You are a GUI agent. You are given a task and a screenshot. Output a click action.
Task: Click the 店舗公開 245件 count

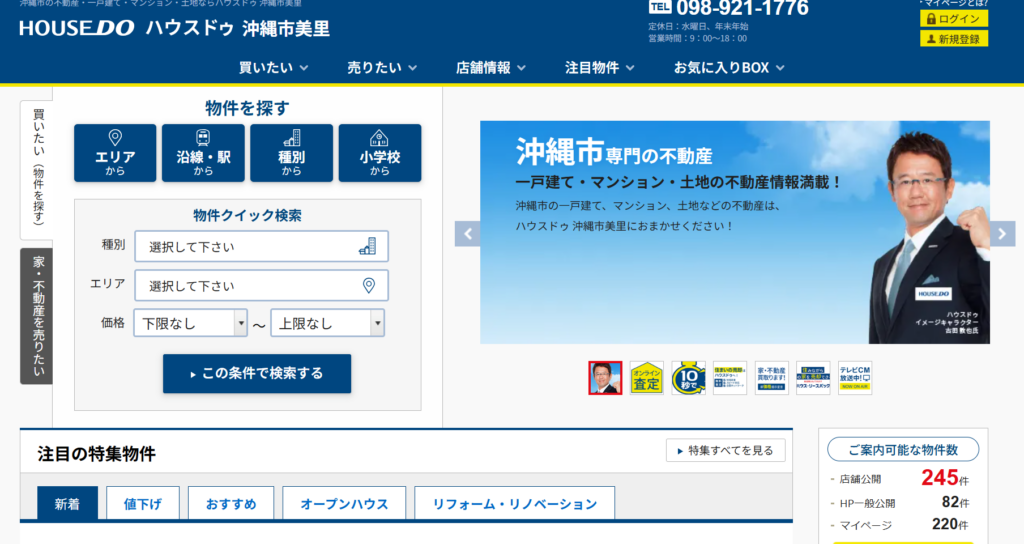click(x=899, y=479)
